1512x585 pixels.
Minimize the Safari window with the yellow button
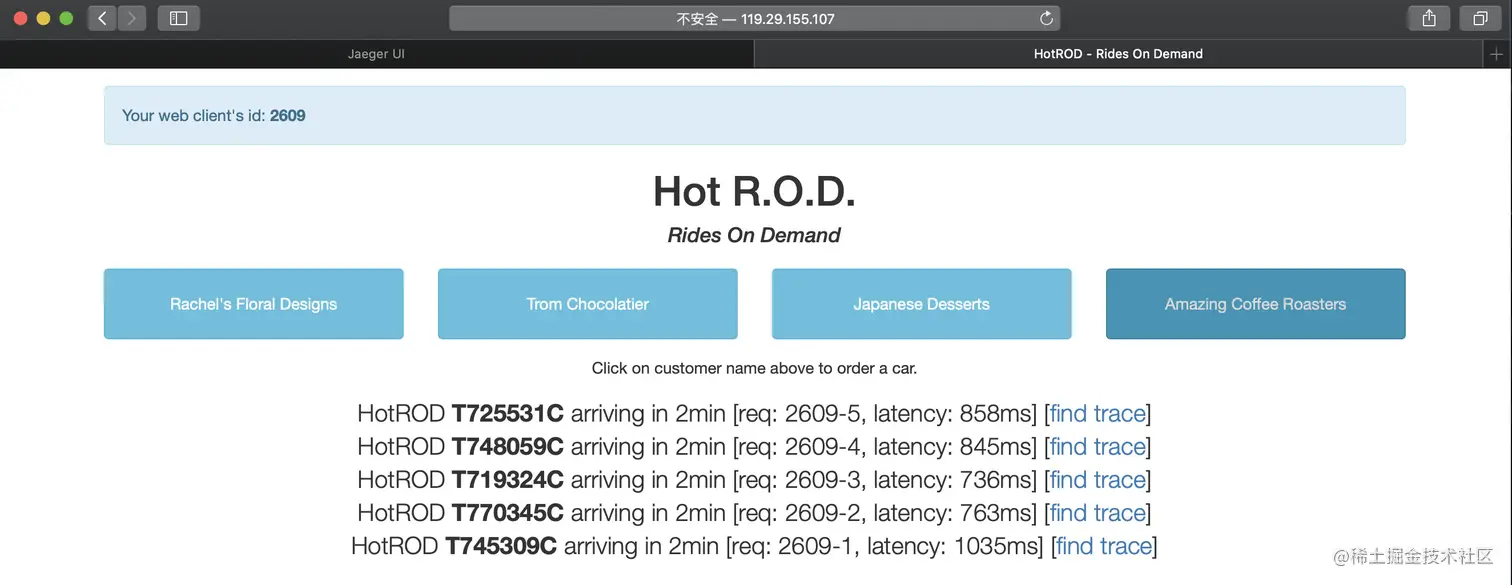click(43, 18)
